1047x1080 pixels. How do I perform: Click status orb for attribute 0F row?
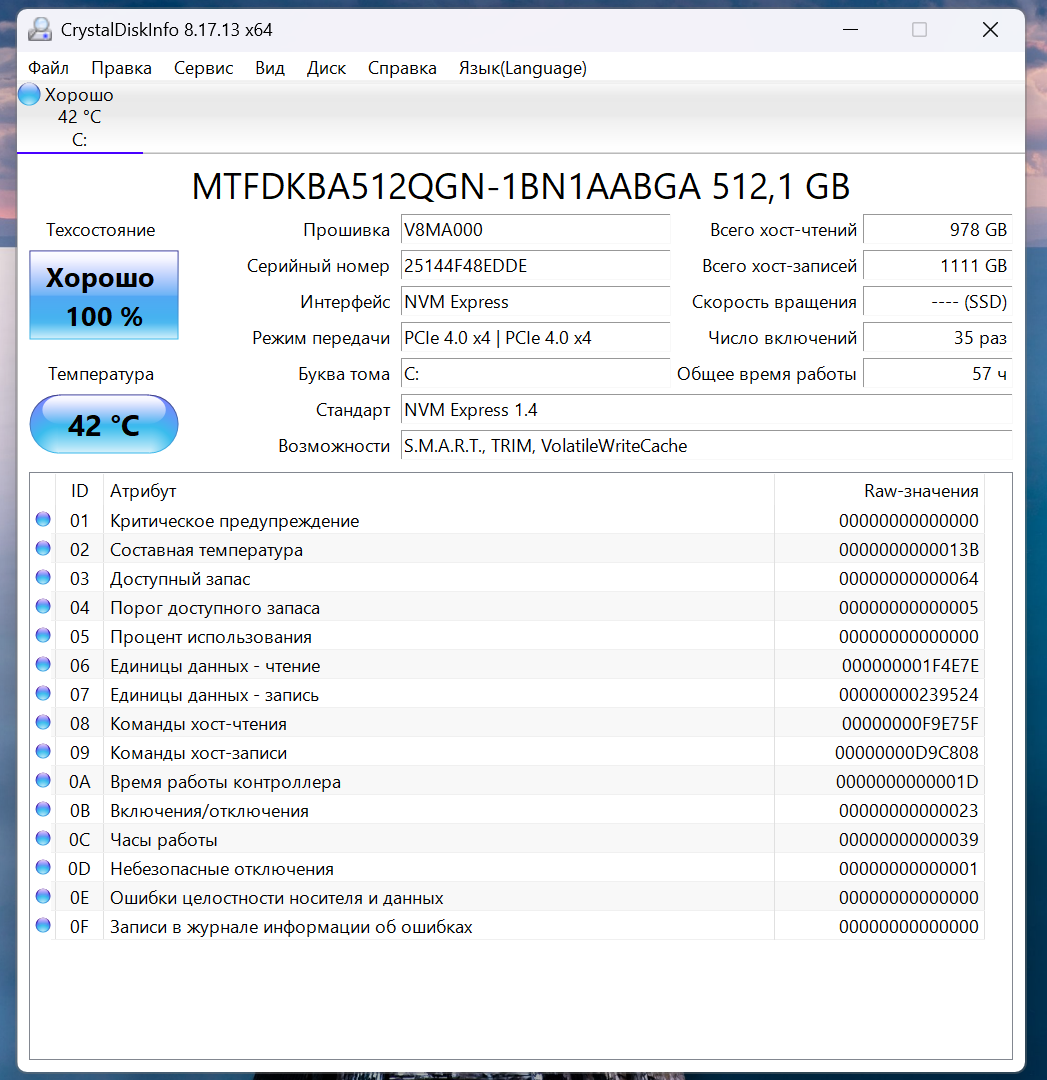(x=43, y=925)
